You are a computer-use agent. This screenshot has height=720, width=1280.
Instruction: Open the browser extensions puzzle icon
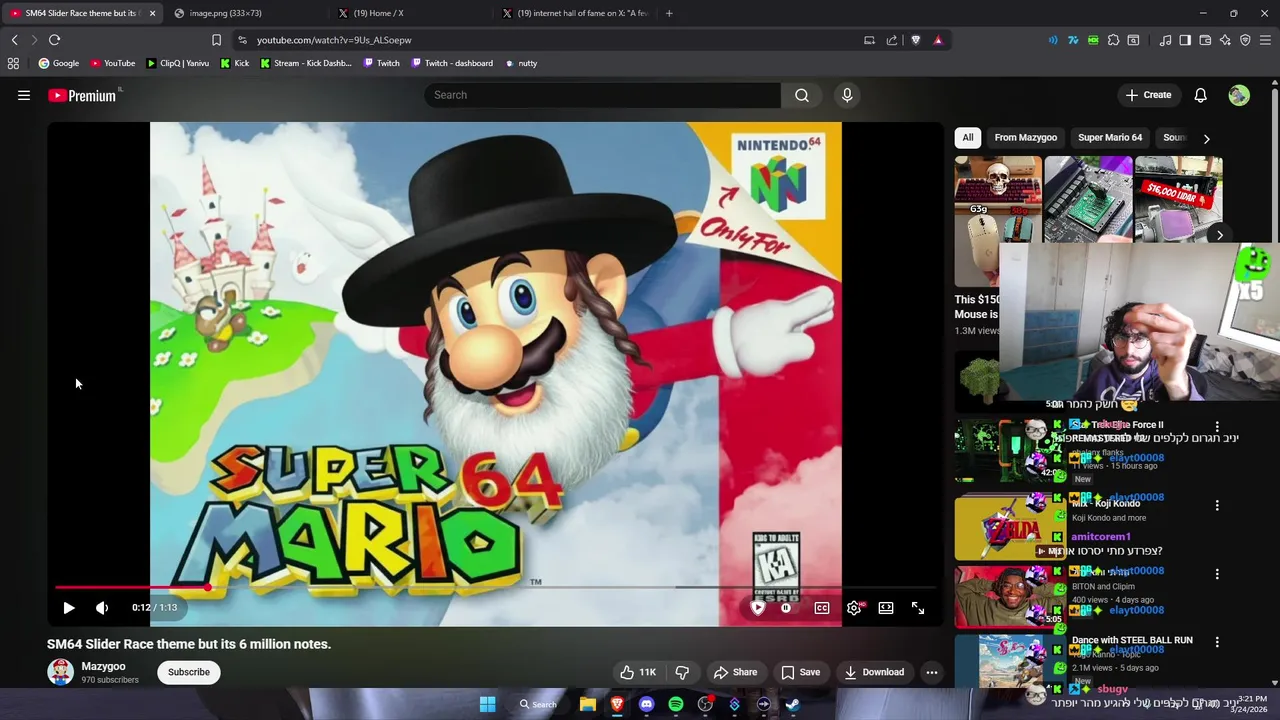(x=1113, y=40)
